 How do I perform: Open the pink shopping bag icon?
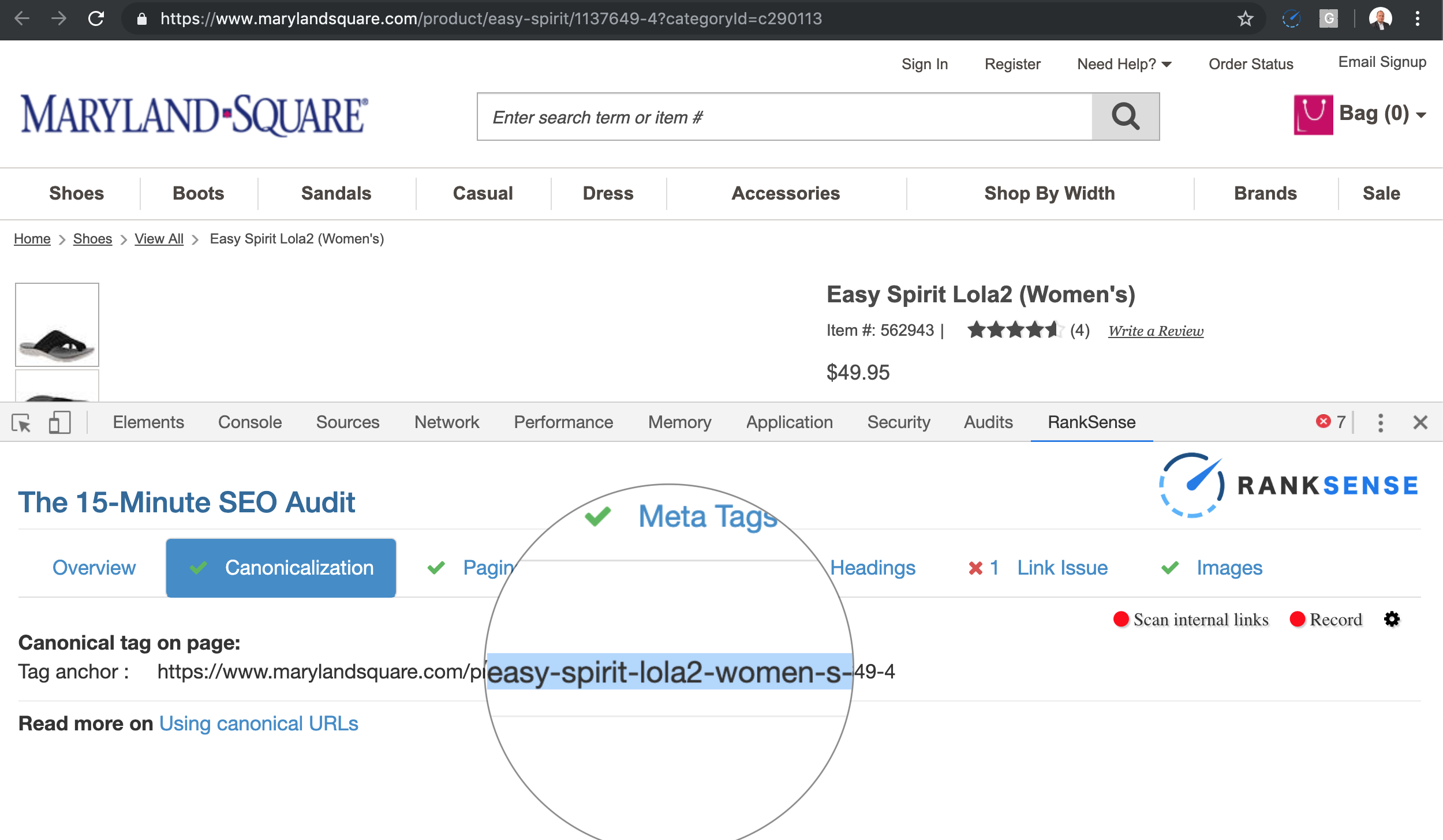[x=1313, y=115]
